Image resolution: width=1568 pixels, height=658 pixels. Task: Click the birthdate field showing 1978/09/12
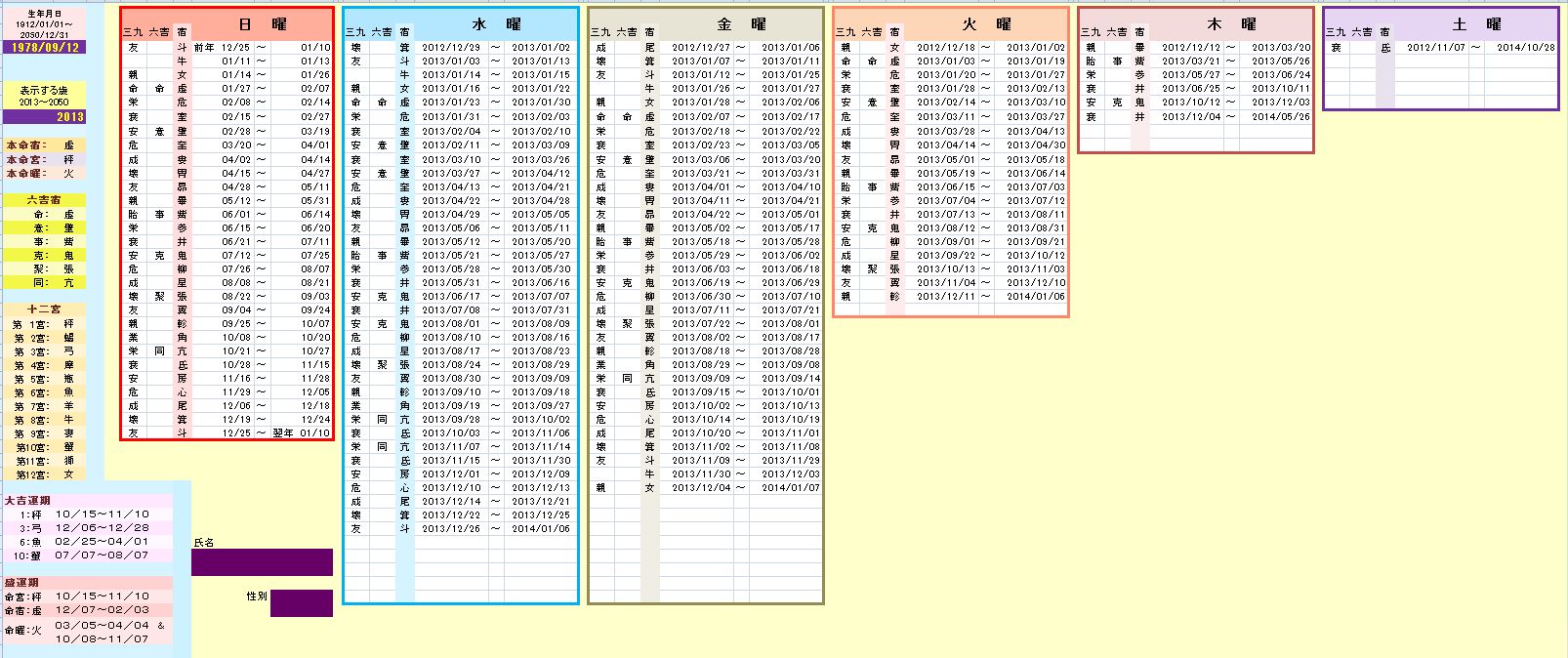pos(44,47)
